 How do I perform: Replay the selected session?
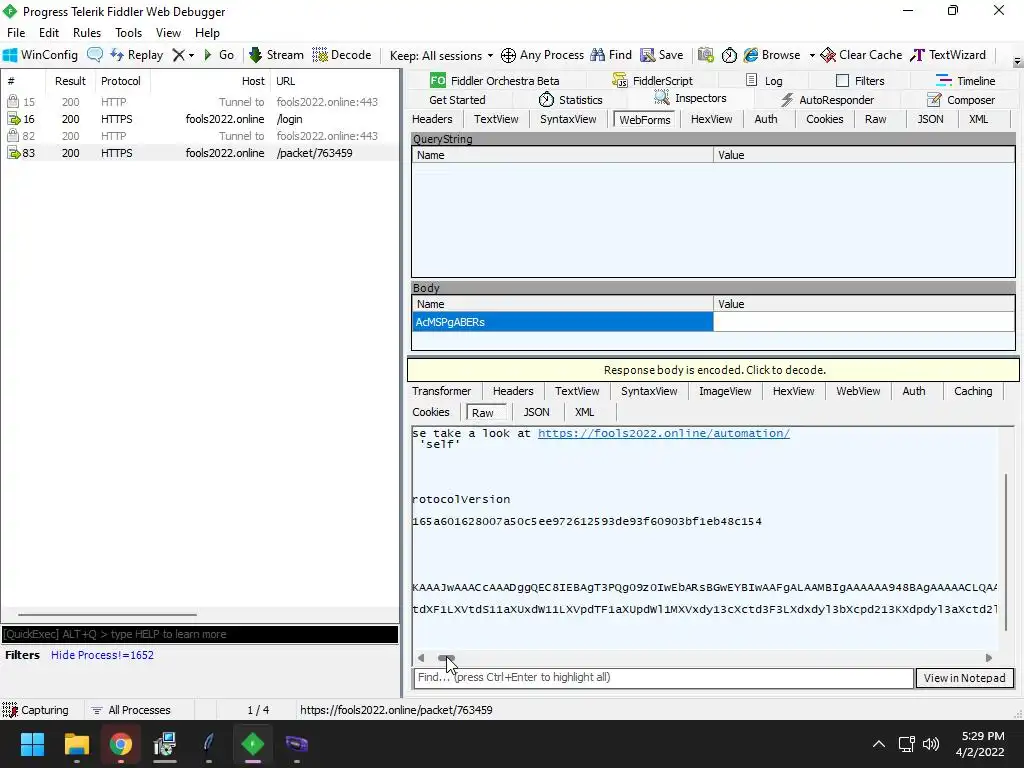tap(136, 55)
